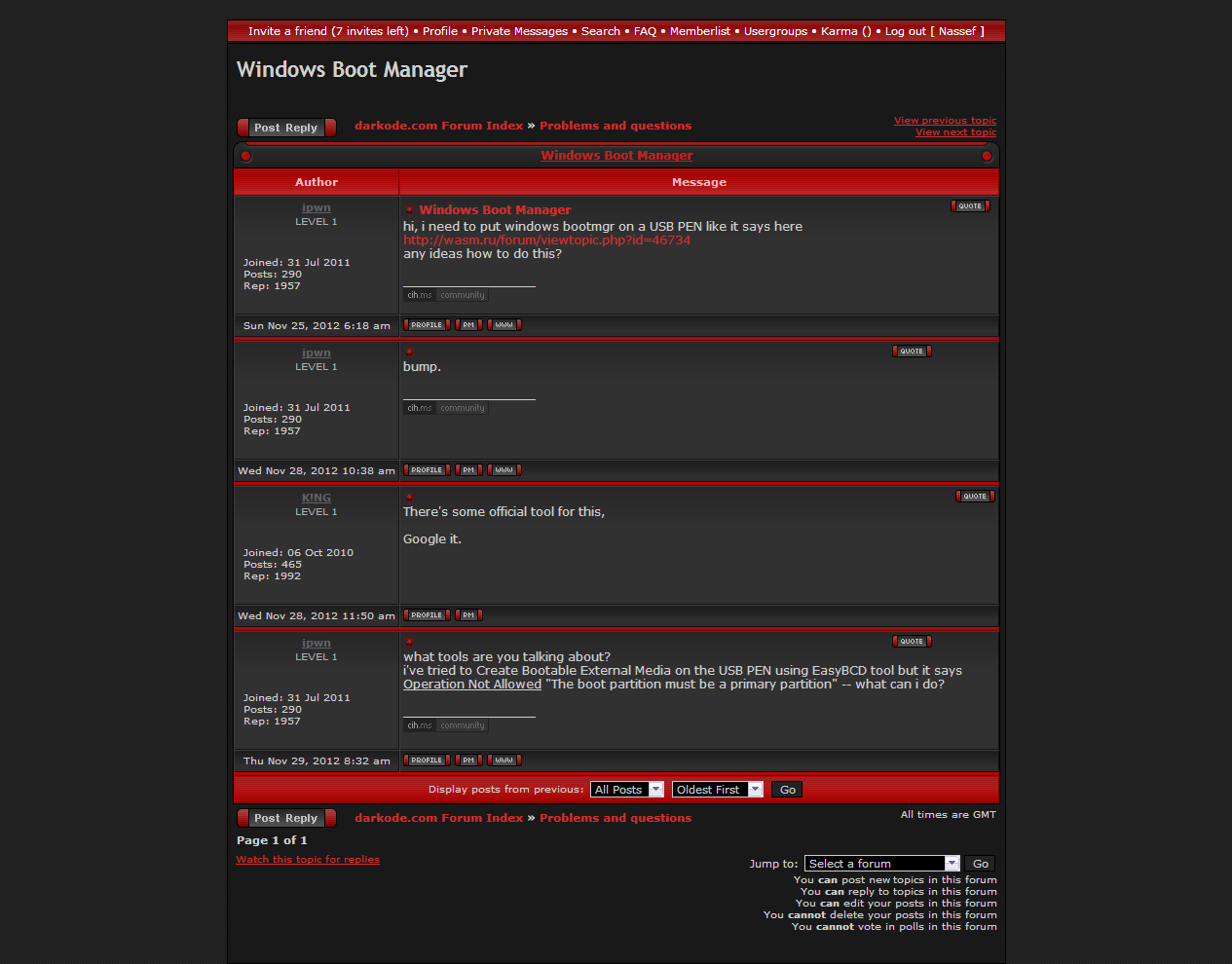
Task: Click the top Post Reply button
Action: 286,128
